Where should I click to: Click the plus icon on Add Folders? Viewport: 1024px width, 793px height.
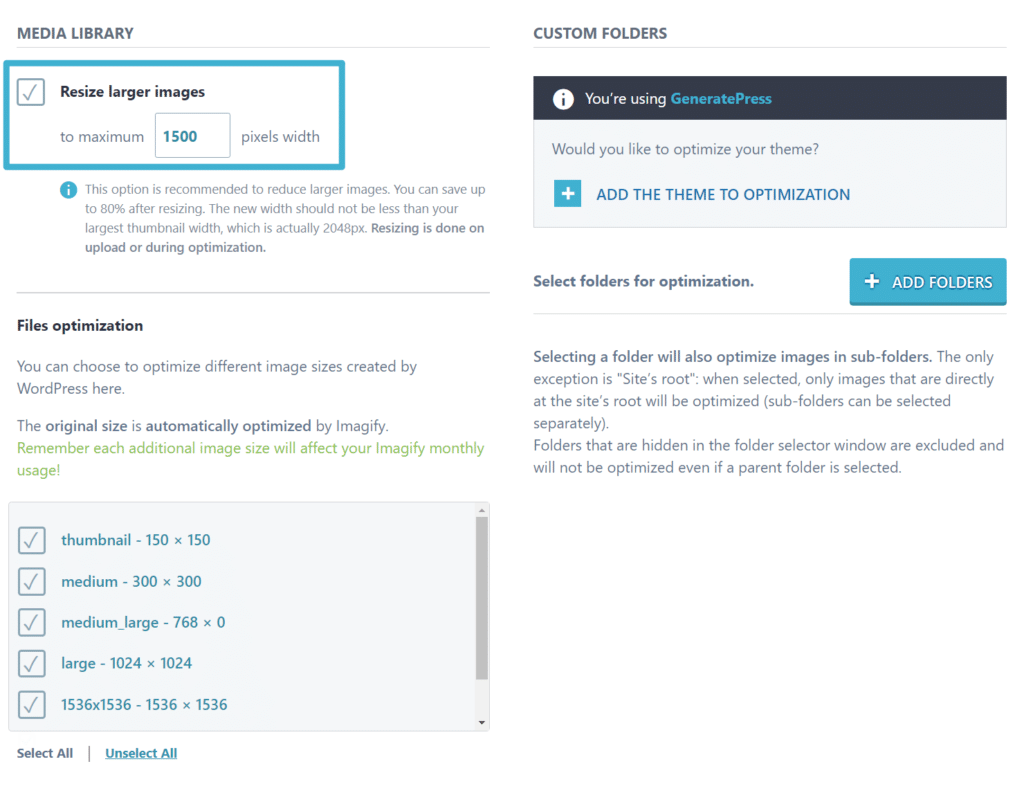coord(871,282)
